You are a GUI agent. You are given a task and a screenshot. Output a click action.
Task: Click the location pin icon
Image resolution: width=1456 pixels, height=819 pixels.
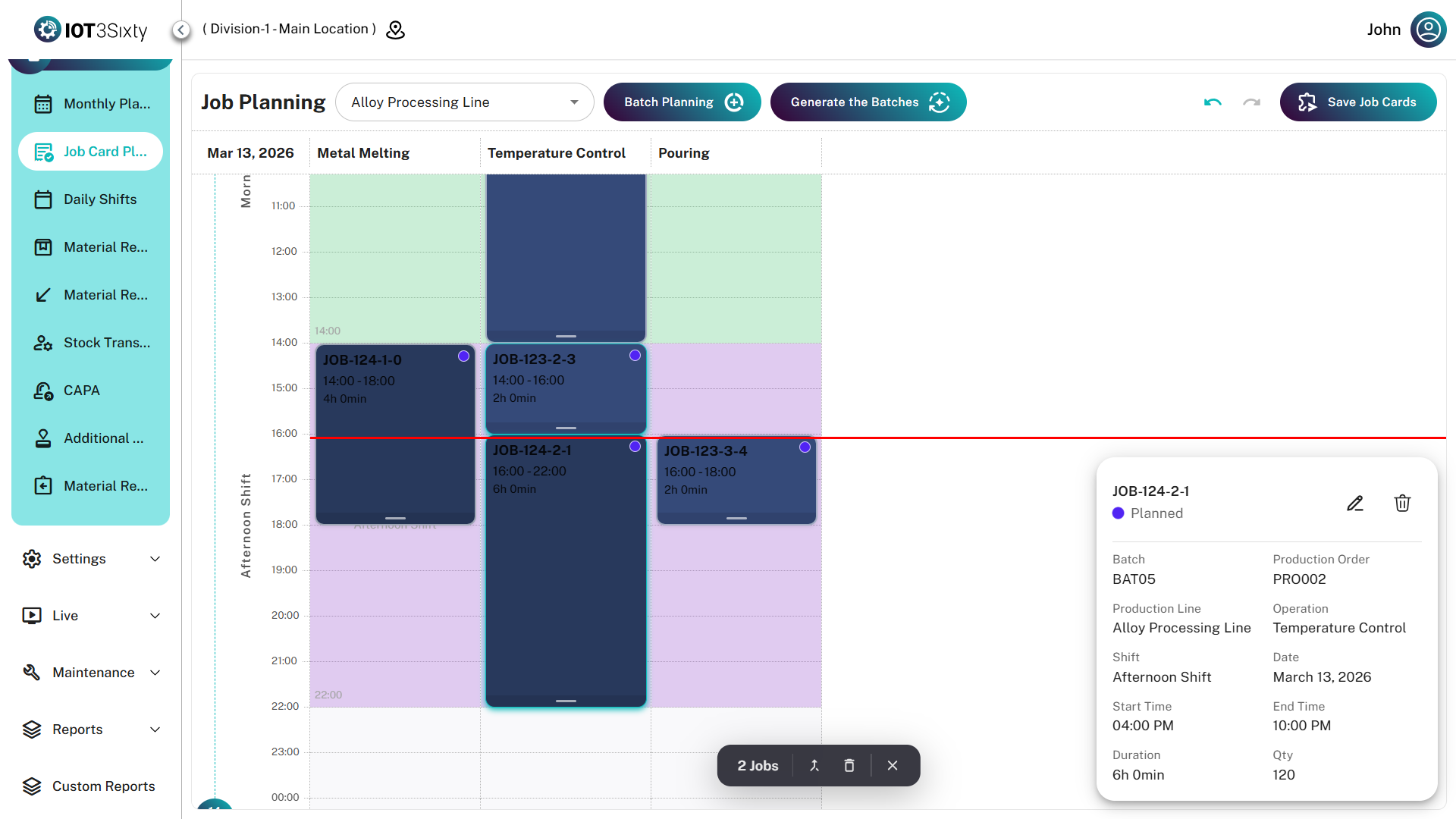[x=396, y=30]
